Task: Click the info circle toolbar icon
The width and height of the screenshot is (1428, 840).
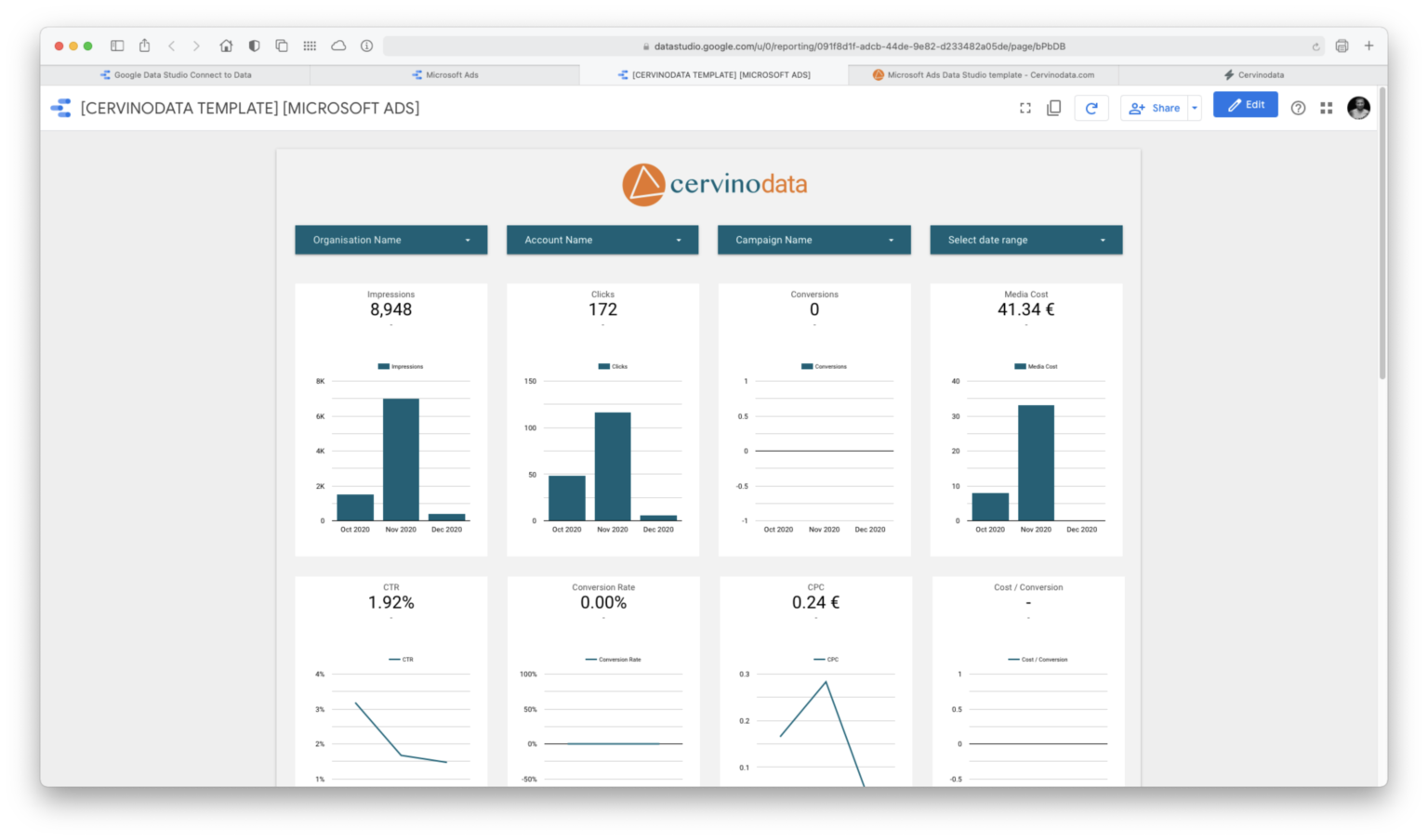Action: tap(367, 46)
